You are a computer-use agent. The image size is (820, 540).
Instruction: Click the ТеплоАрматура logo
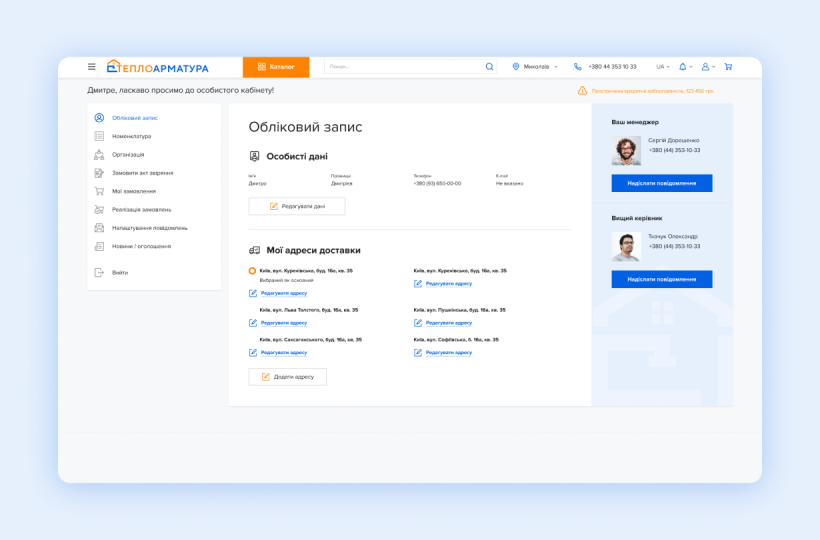[x=158, y=67]
